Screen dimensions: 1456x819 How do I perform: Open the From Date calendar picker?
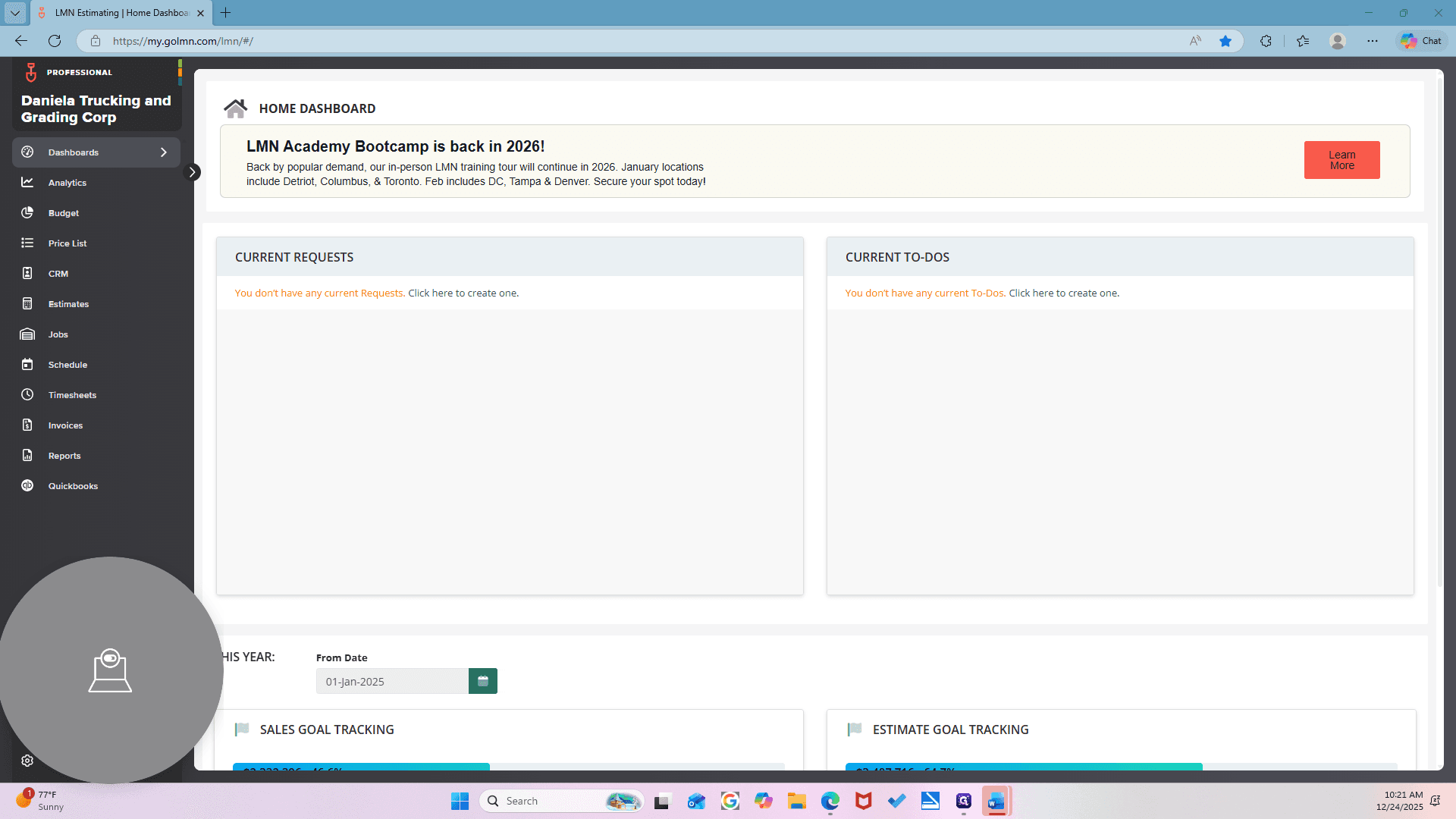[483, 681]
